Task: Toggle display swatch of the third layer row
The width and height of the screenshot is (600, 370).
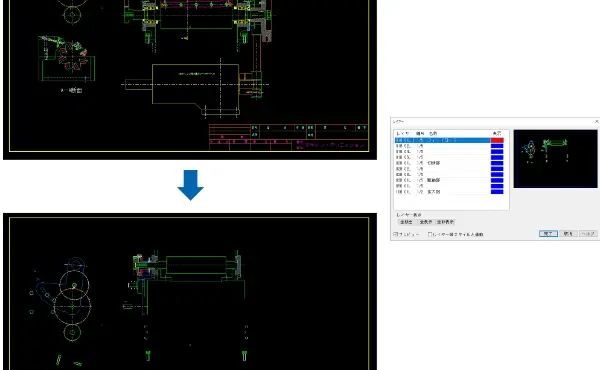Action: click(x=497, y=152)
